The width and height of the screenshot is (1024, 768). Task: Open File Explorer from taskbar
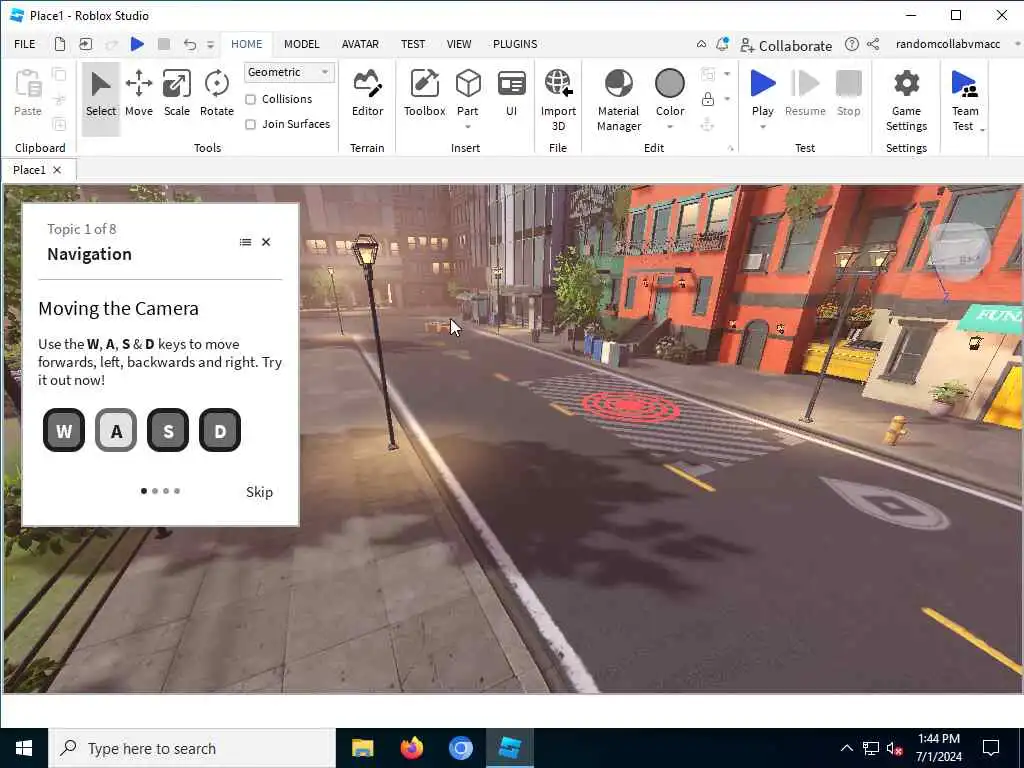(x=362, y=748)
